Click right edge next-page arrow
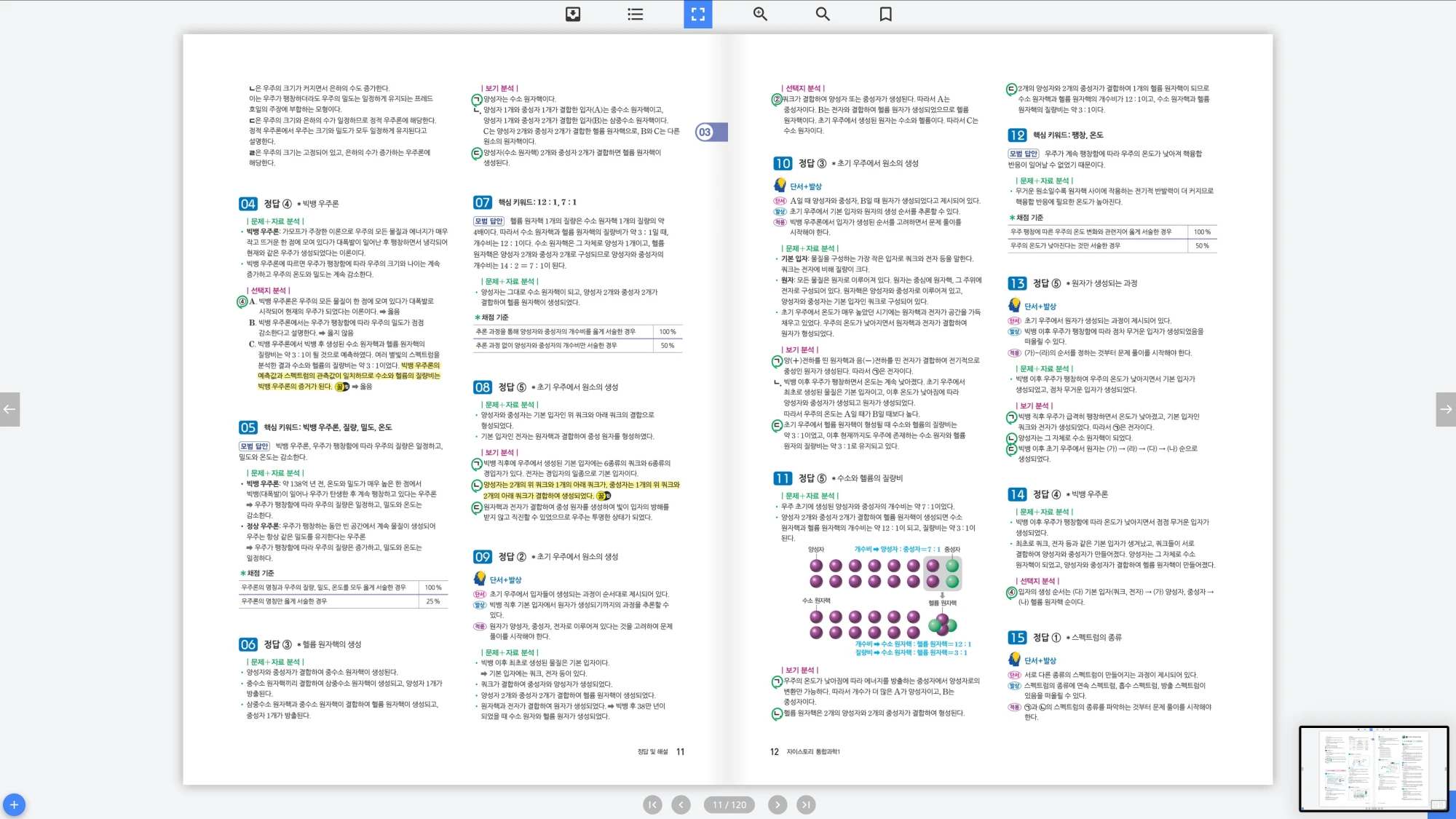 [1446, 409]
